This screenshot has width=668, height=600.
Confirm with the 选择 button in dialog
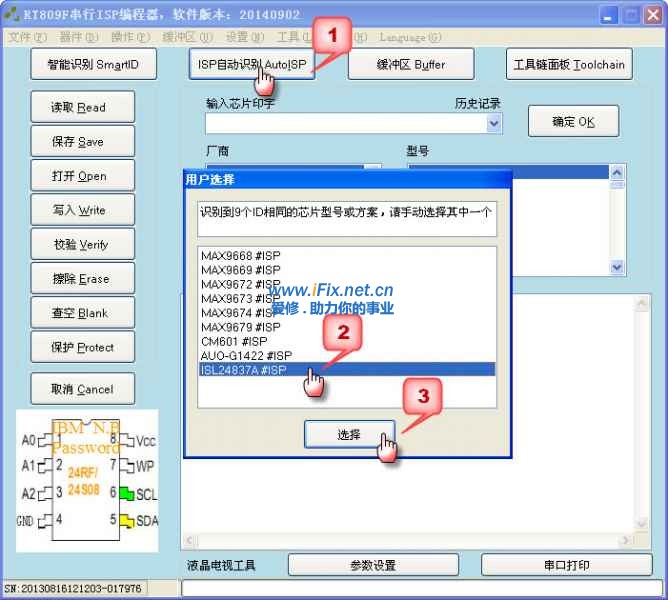click(x=349, y=434)
